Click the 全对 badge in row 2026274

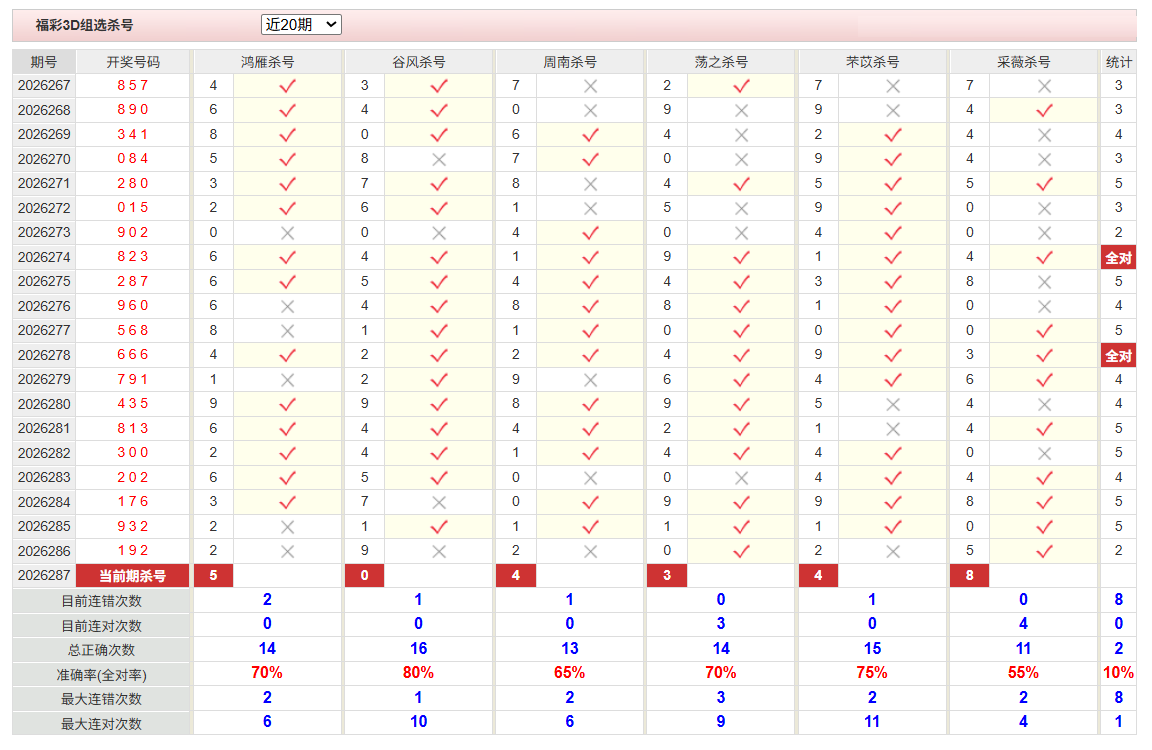[x=1118, y=258]
